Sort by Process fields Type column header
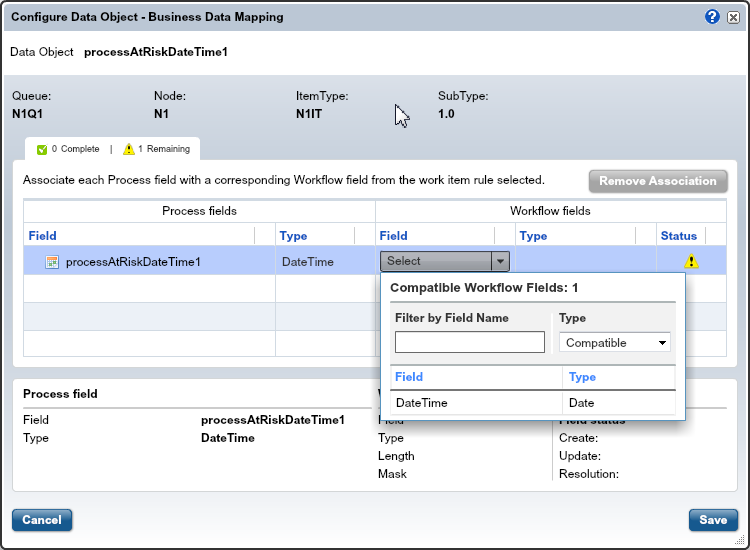 tap(293, 236)
